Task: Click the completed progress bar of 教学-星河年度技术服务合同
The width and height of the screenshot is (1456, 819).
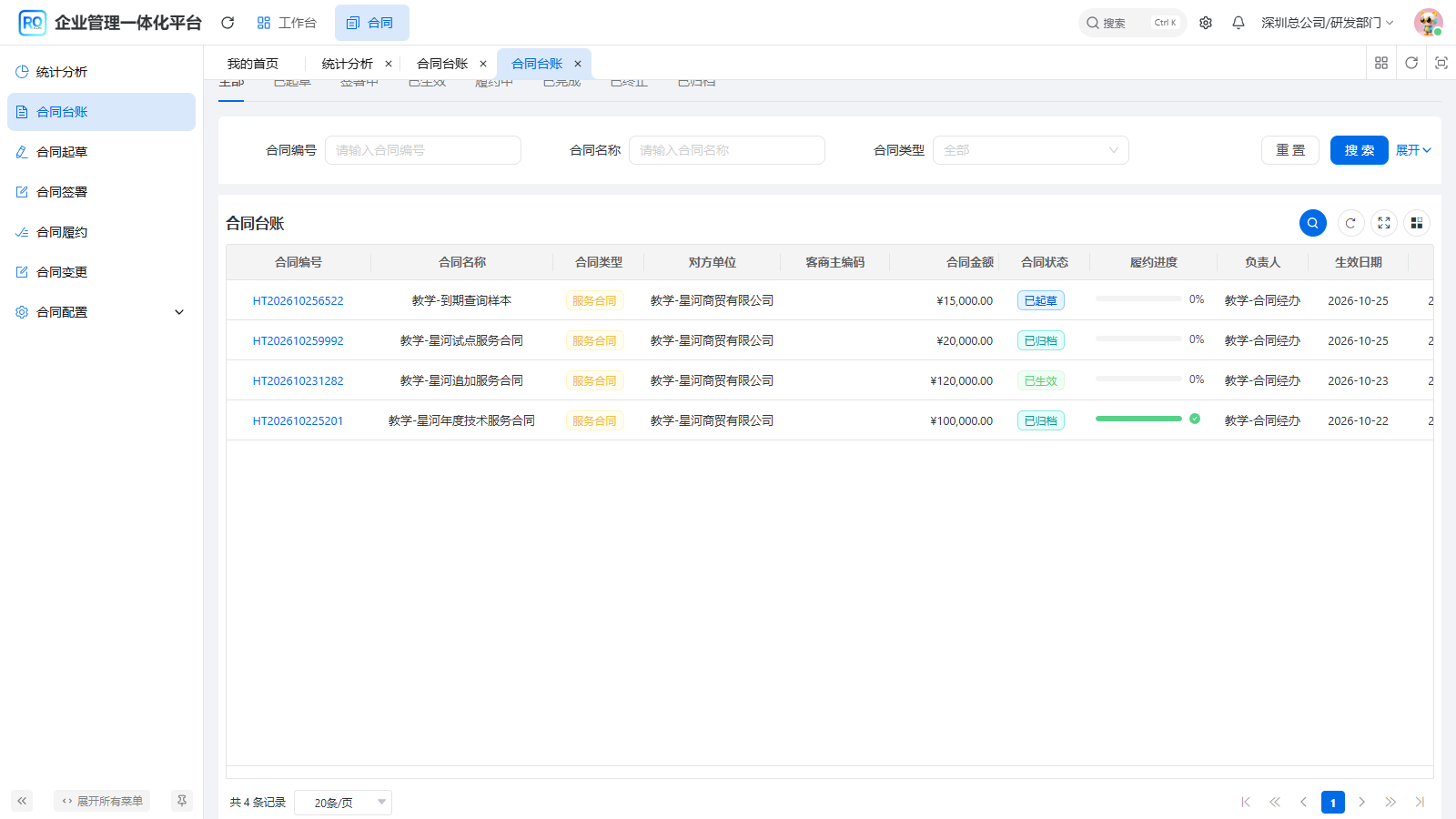Action: click(x=1138, y=419)
